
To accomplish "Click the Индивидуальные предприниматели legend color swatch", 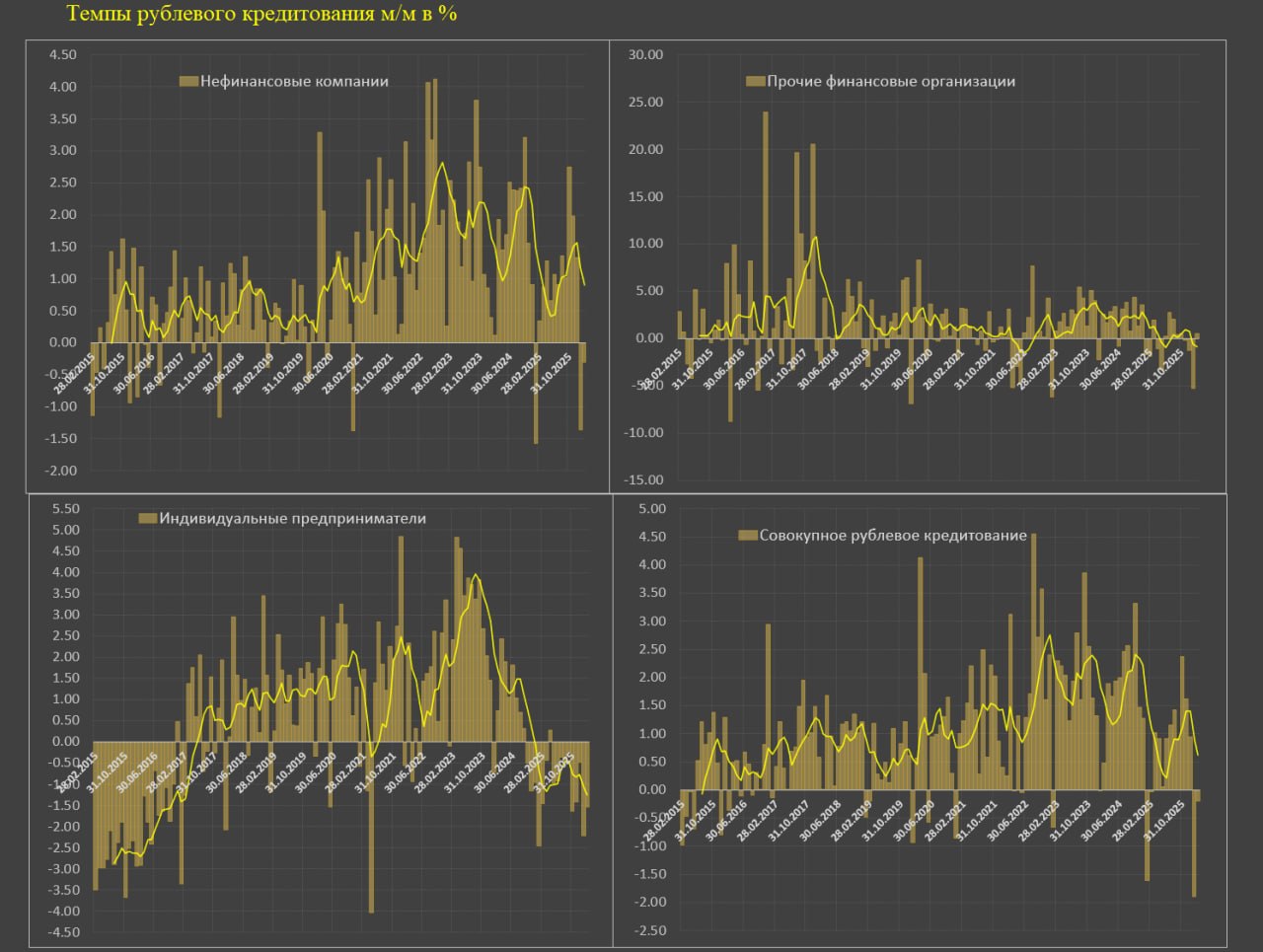I will (147, 518).
